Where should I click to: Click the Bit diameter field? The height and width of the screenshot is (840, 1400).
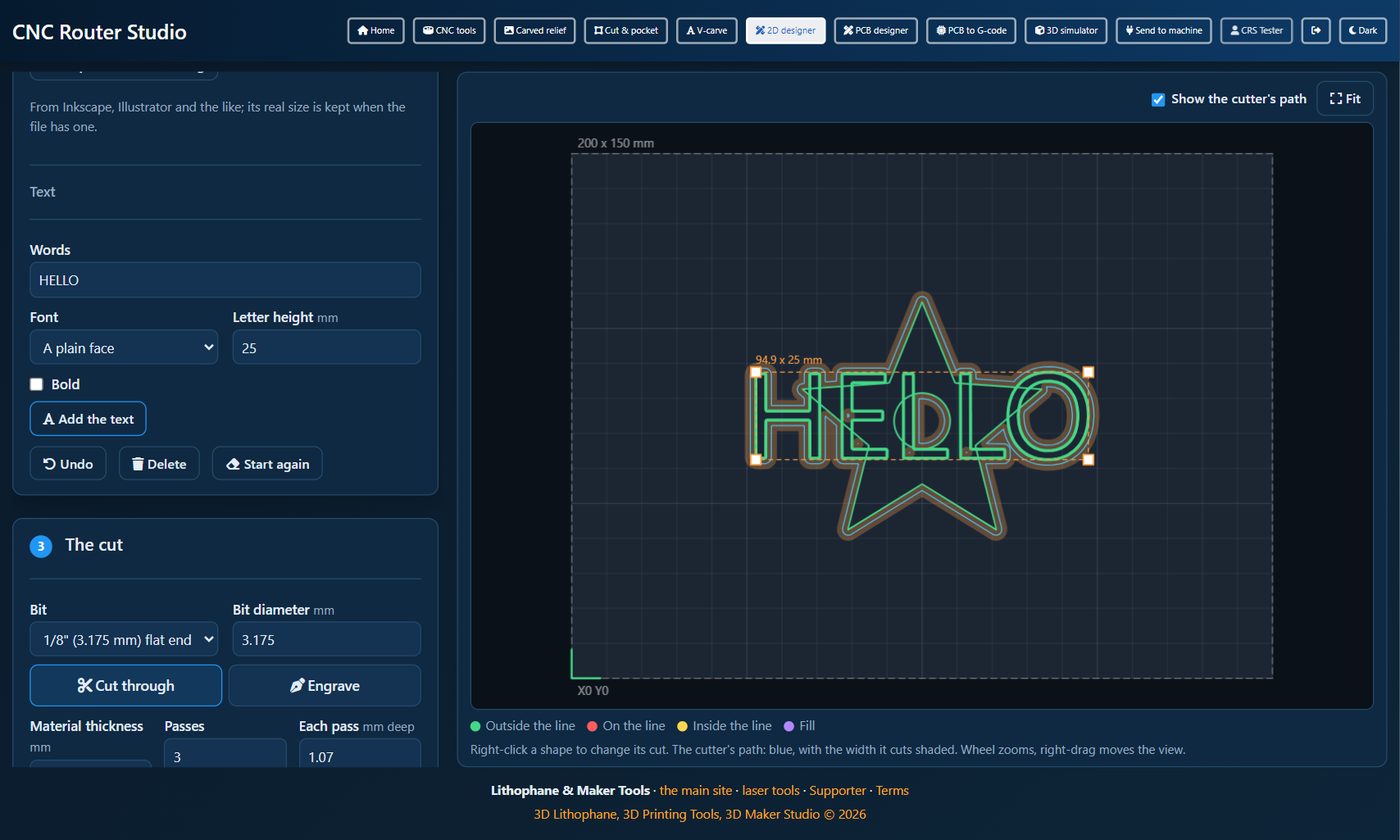[x=327, y=639]
